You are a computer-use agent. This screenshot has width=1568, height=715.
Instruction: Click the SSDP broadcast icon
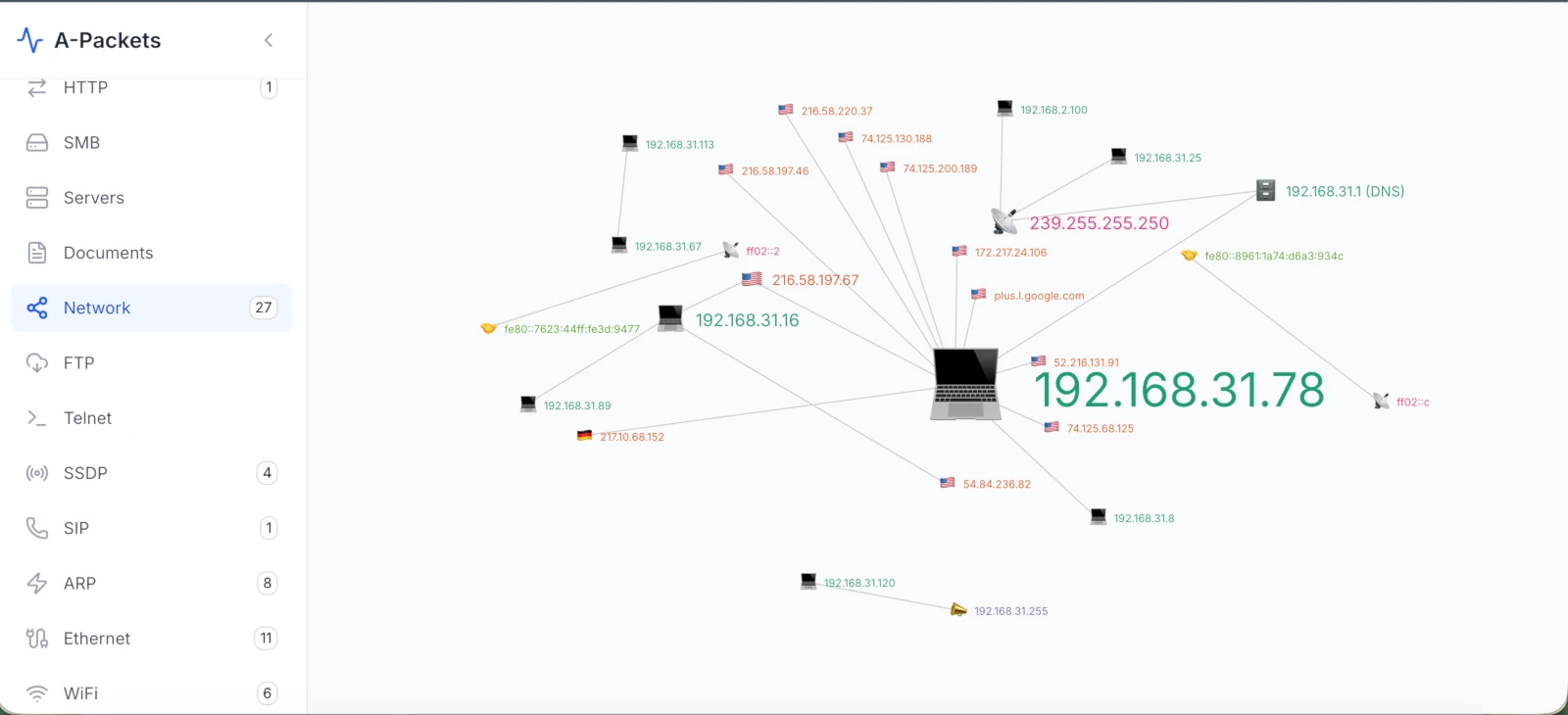pyautogui.click(x=37, y=473)
